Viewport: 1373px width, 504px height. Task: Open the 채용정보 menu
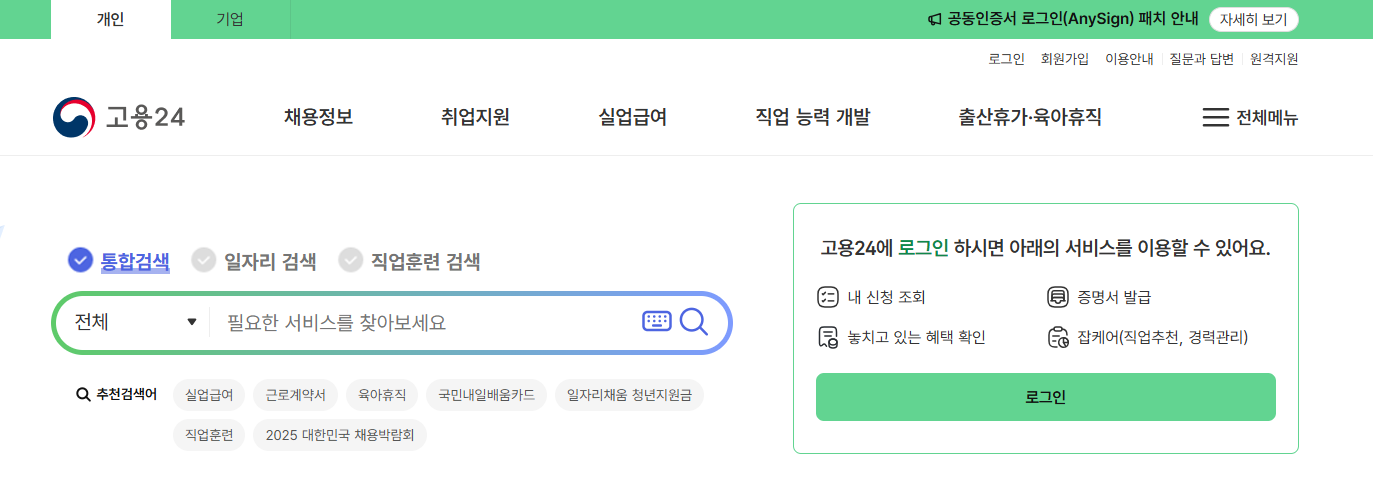coord(318,118)
